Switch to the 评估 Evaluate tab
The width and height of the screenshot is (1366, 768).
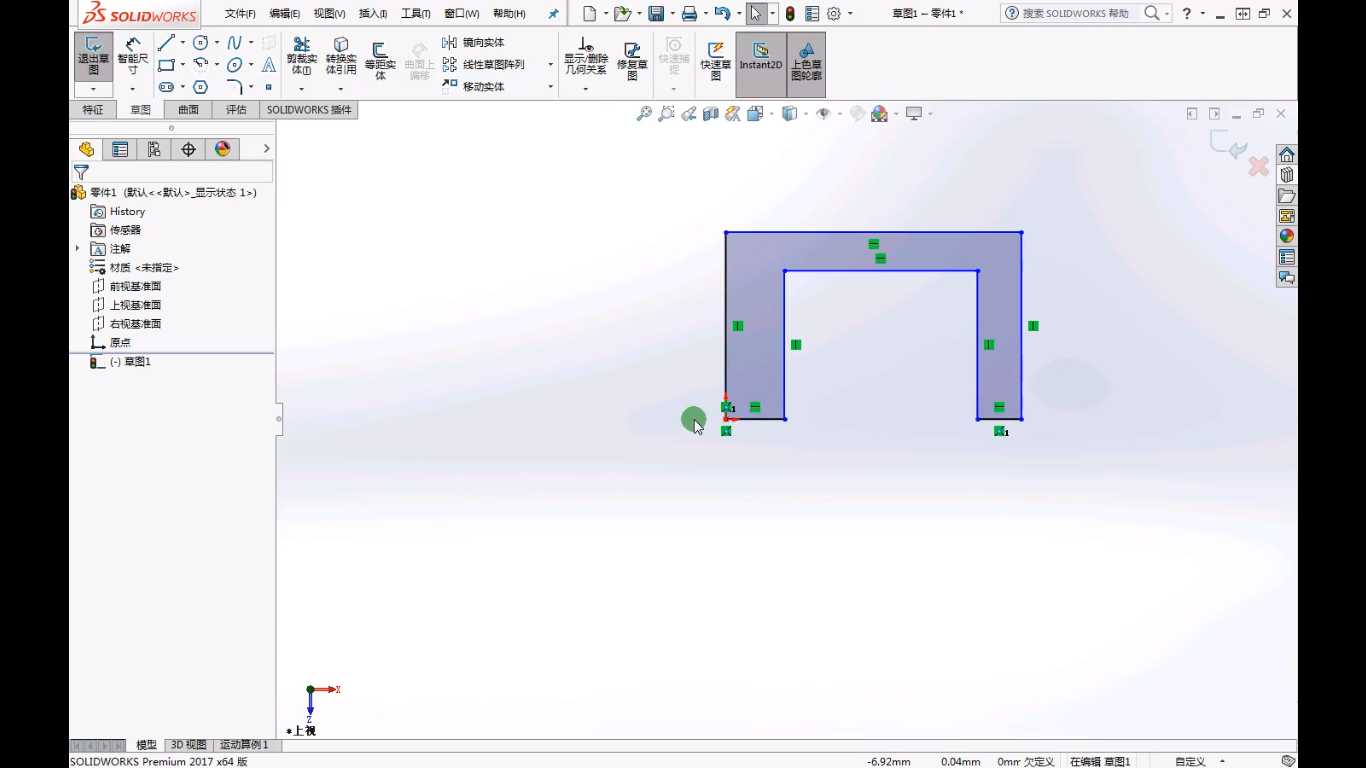[x=236, y=110]
